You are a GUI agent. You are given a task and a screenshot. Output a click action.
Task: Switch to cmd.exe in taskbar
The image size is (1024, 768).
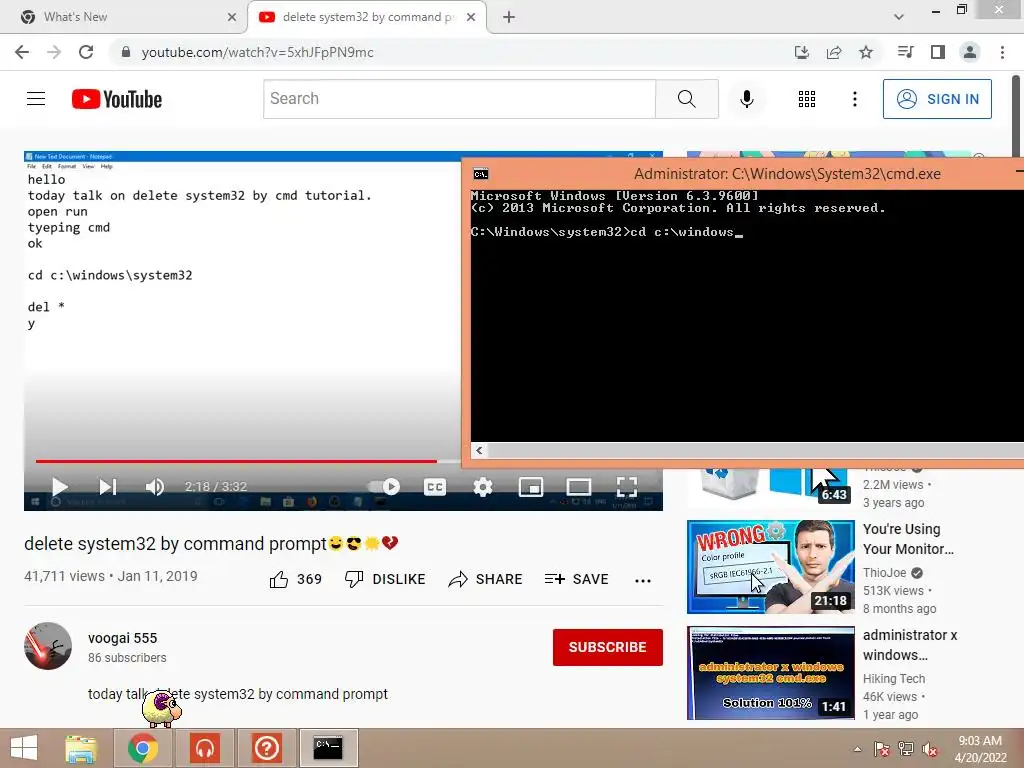(x=328, y=748)
